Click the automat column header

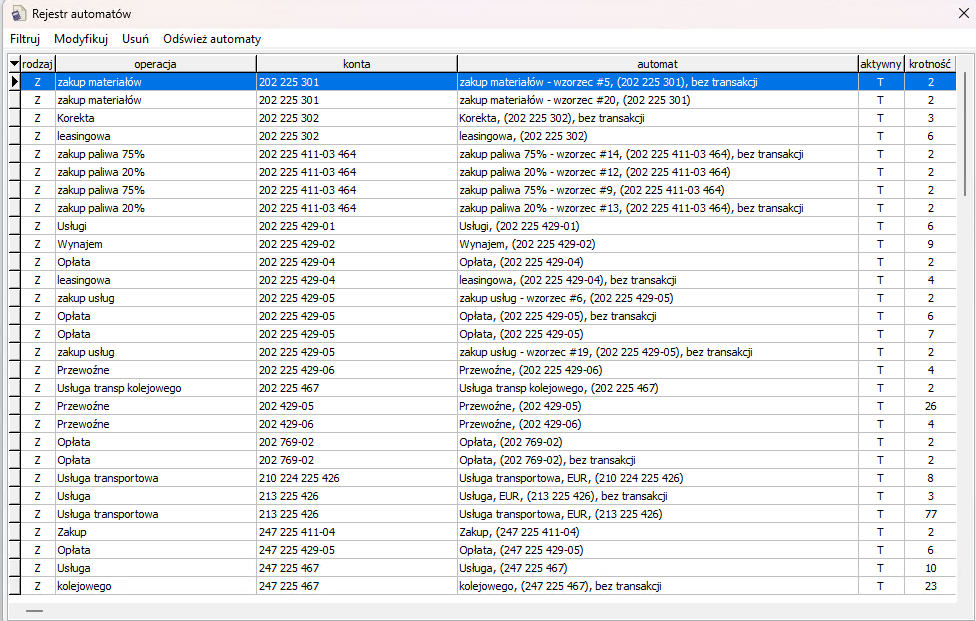(657, 64)
